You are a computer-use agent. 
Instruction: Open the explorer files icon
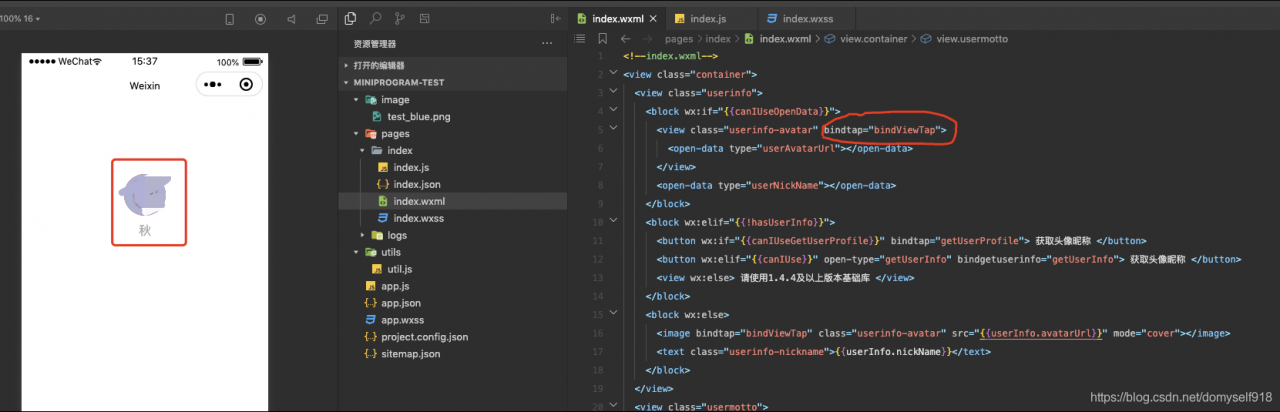click(x=350, y=19)
